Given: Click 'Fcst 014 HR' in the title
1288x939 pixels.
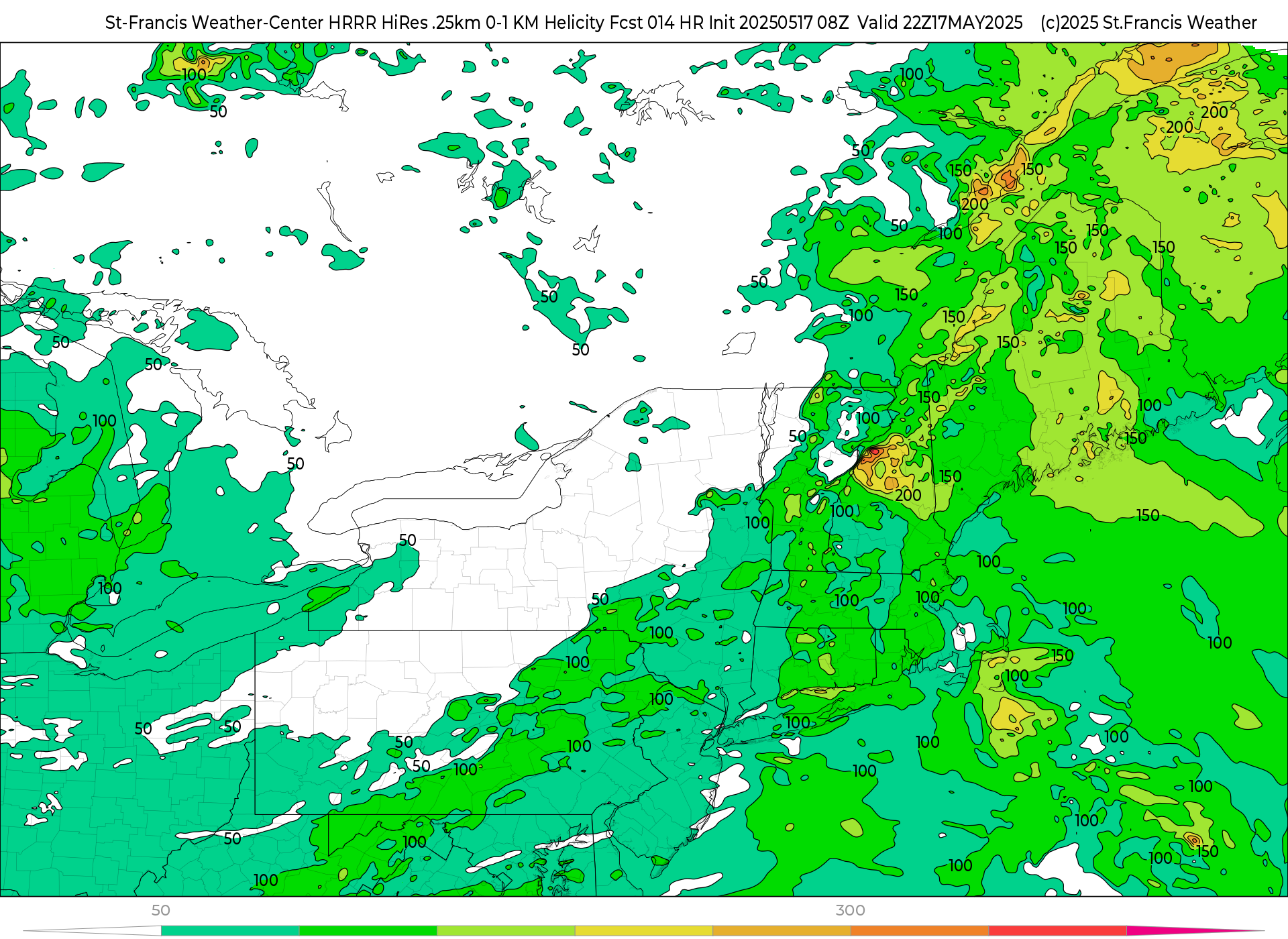Looking at the screenshot, I should (x=657, y=23).
